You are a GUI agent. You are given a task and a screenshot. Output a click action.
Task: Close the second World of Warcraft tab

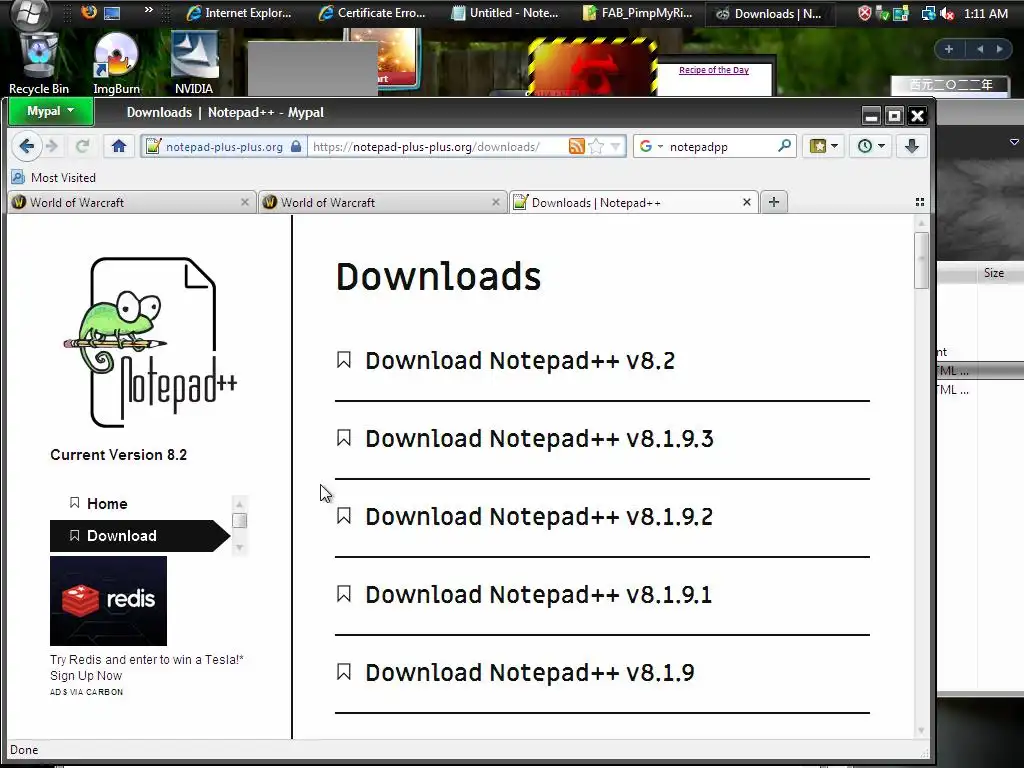pyautogui.click(x=496, y=202)
